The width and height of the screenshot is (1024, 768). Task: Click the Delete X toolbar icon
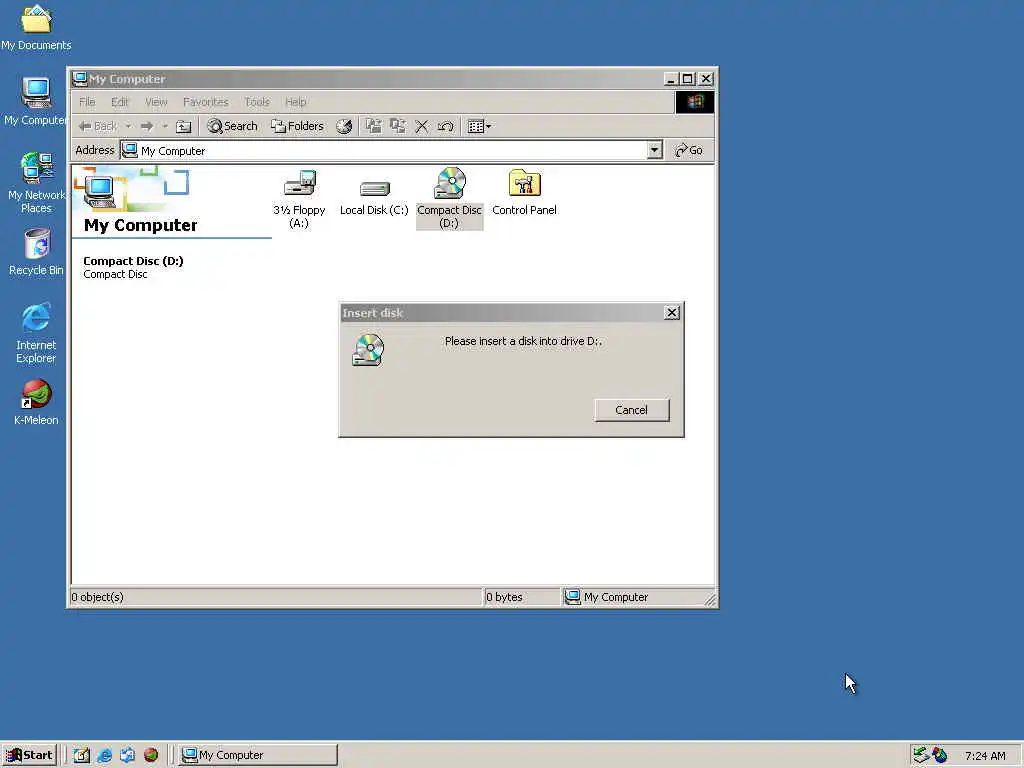(422, 126)
